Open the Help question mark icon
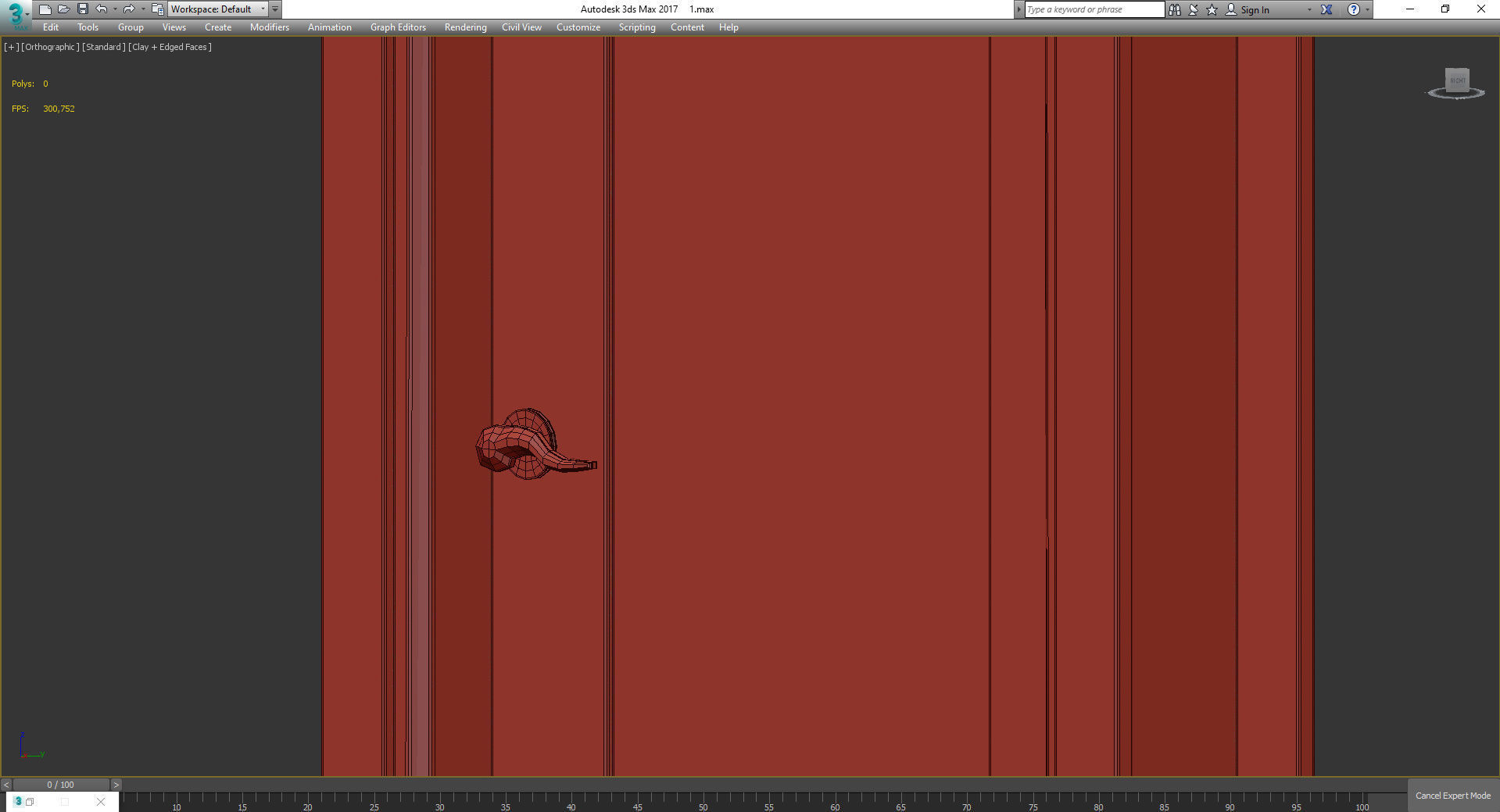The width and height of the screenshot is (1500, 812). click(1354, 9)
